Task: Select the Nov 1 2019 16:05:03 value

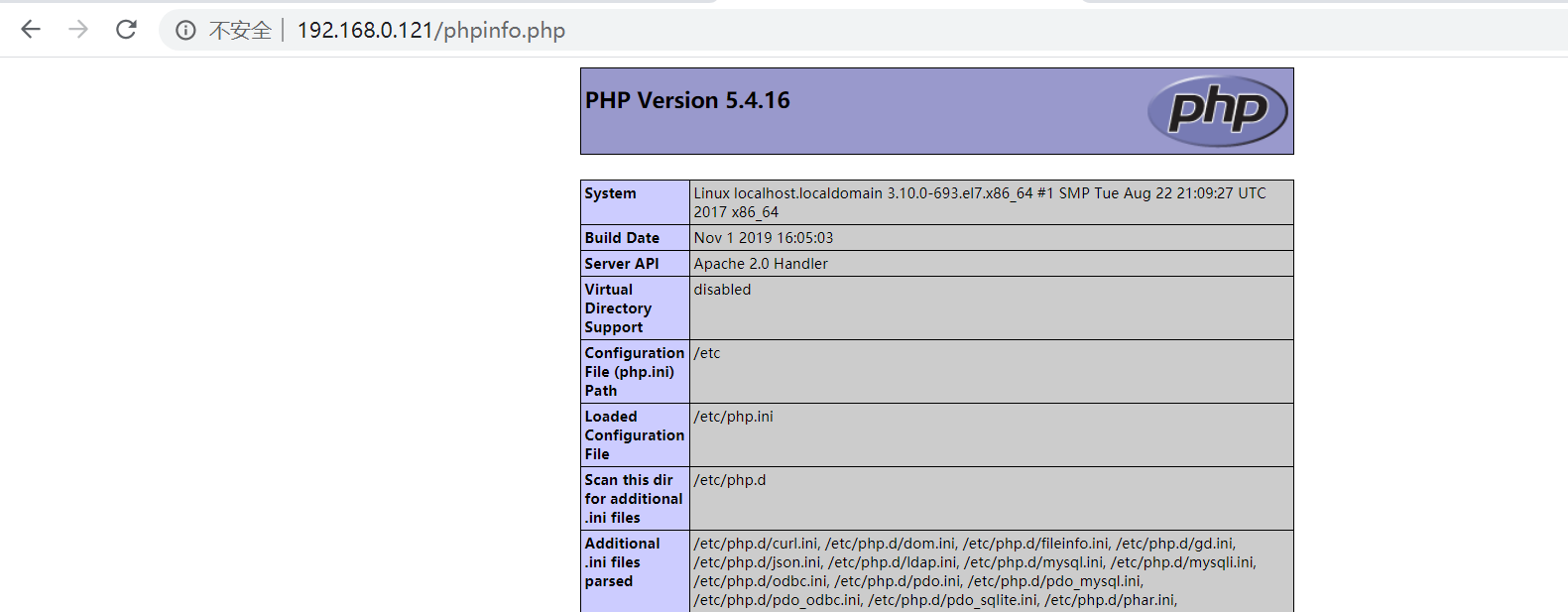Action: click(764, 238)
